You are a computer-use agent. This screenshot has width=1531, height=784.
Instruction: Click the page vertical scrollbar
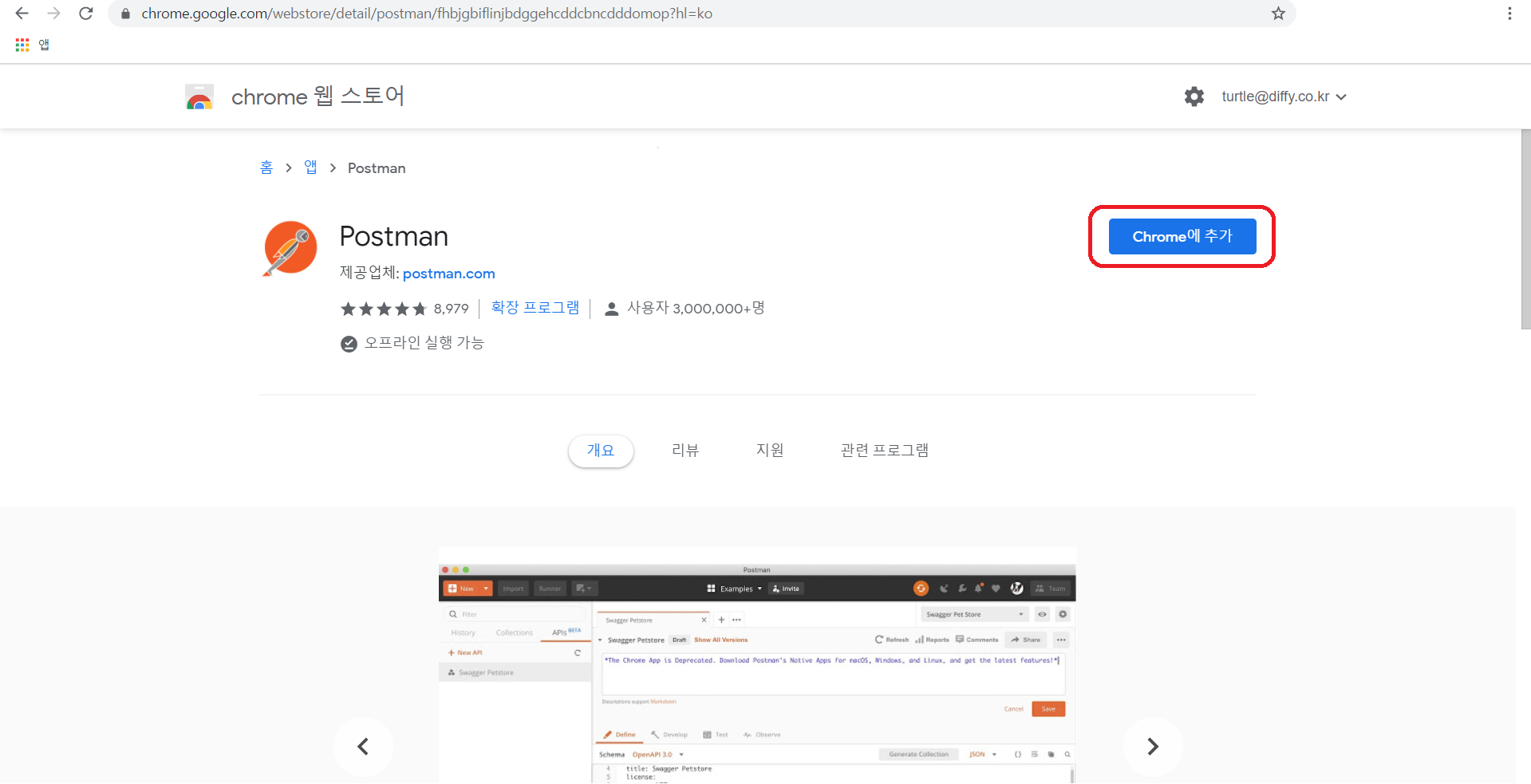click(x=1525, y=229)
